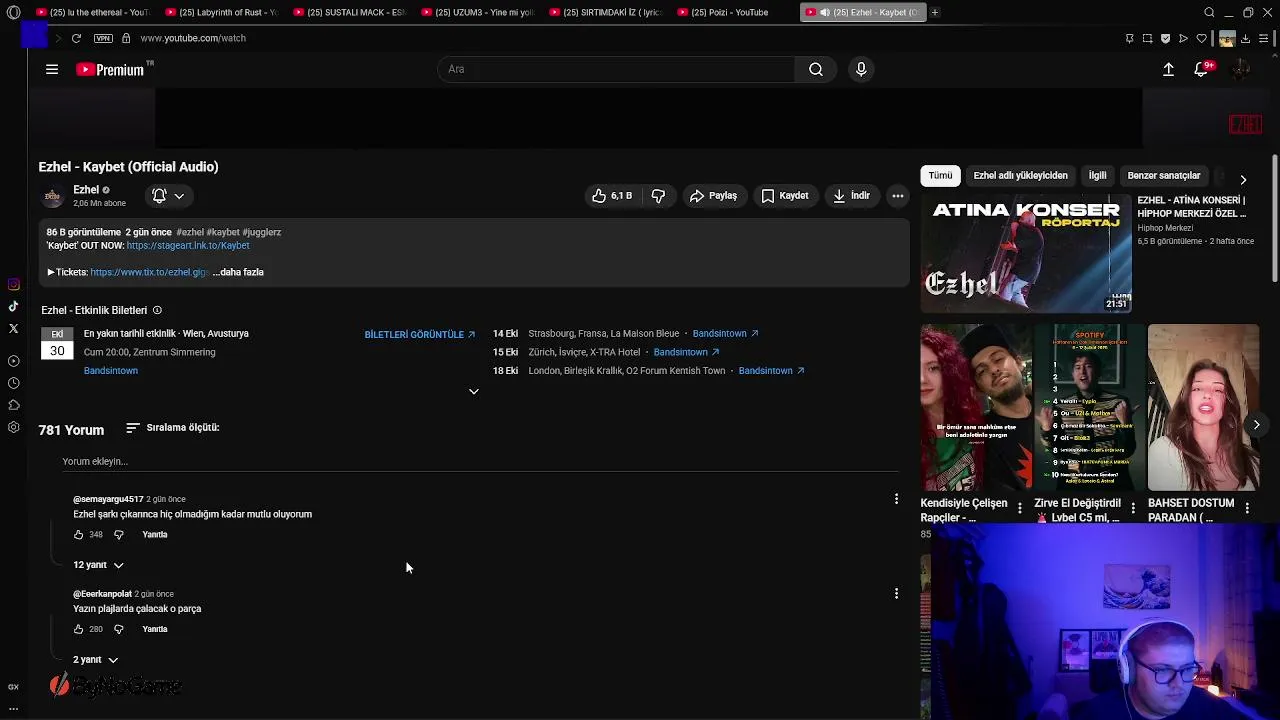The image size is (1280, 720).
Task: Like comment by @semayargu4517
Action: (79, 535)
